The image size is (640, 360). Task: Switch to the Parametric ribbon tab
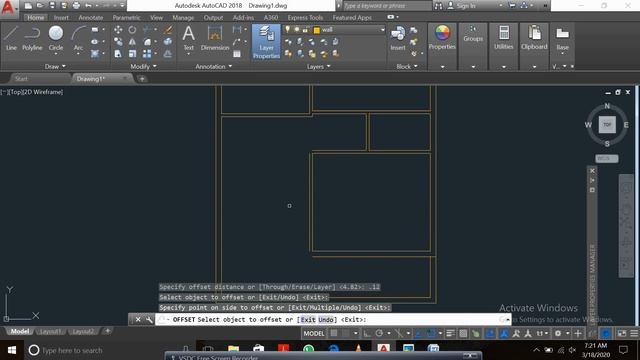127,18
